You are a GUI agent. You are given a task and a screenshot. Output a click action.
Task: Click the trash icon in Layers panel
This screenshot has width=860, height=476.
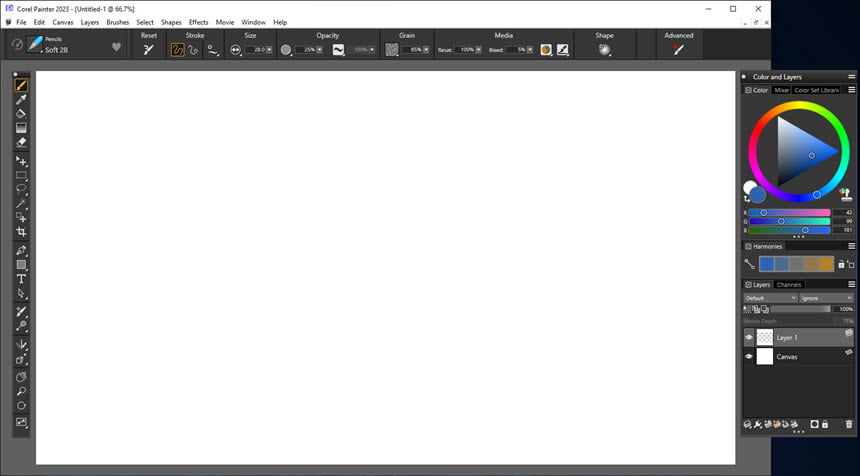(x=849, y=424)
